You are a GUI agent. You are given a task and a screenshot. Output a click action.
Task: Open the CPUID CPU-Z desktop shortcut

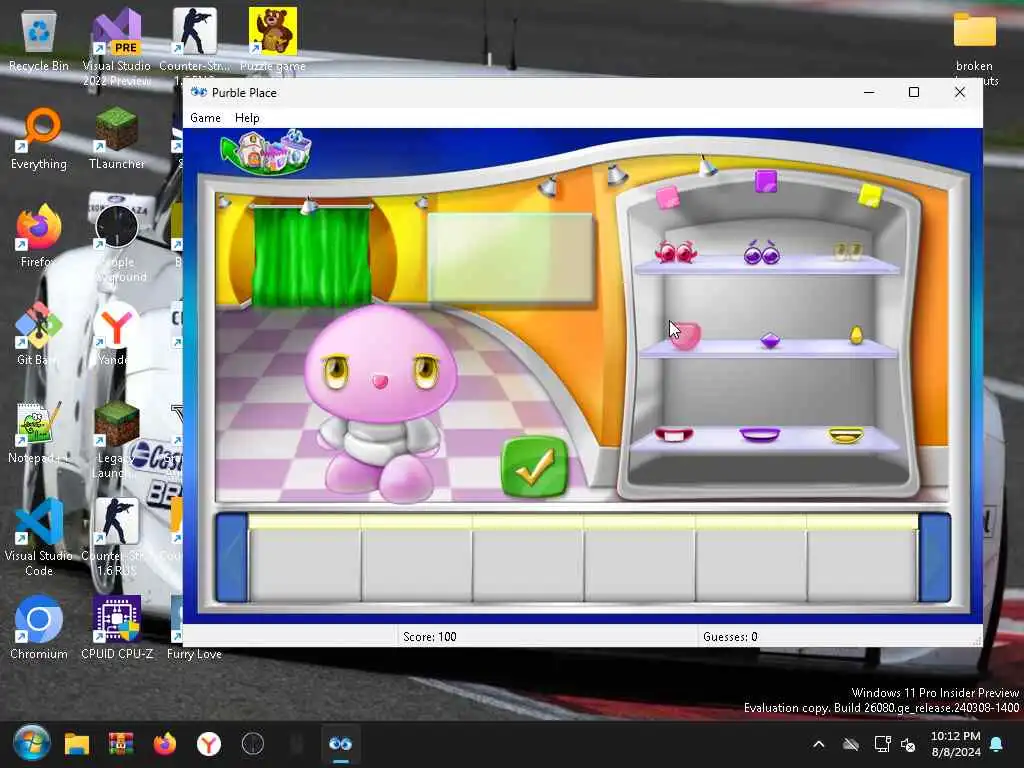[116, 628]
